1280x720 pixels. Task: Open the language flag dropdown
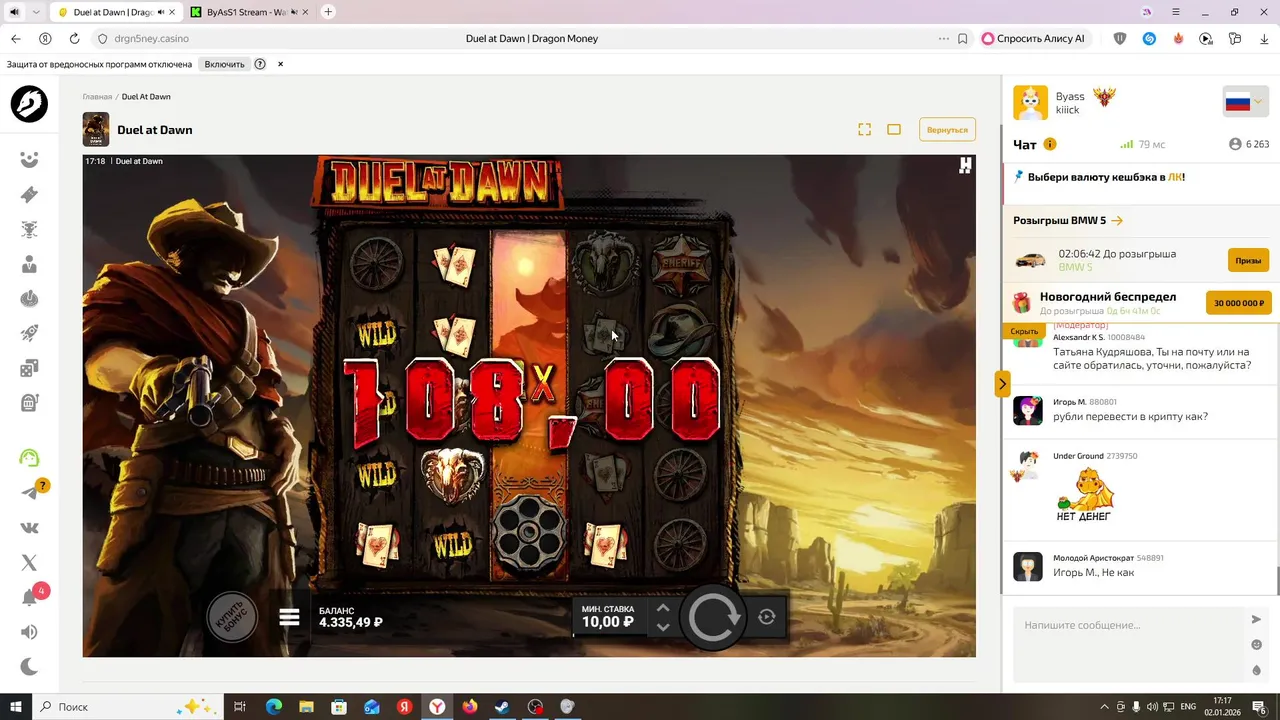(x=1244, y=101)
